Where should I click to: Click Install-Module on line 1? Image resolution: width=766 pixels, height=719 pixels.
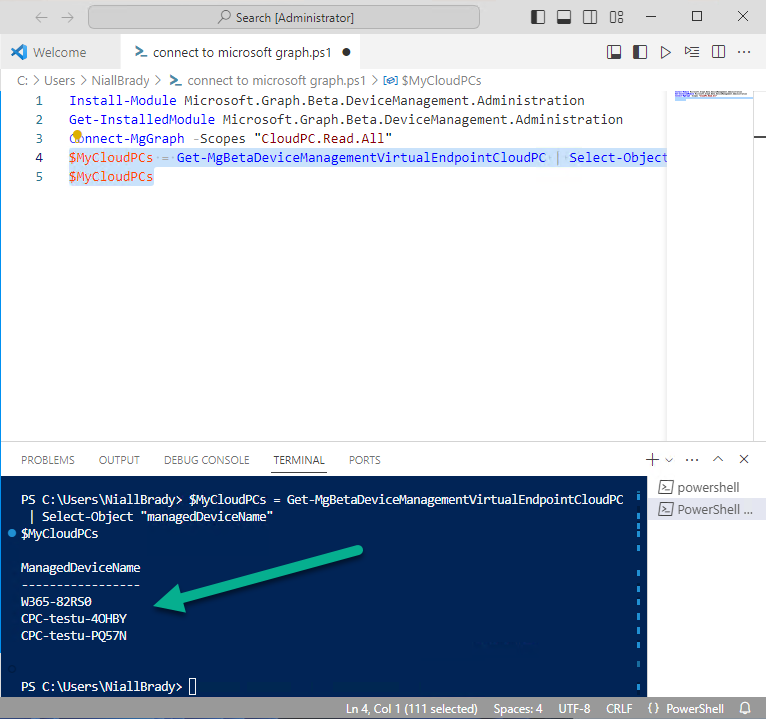123,101
